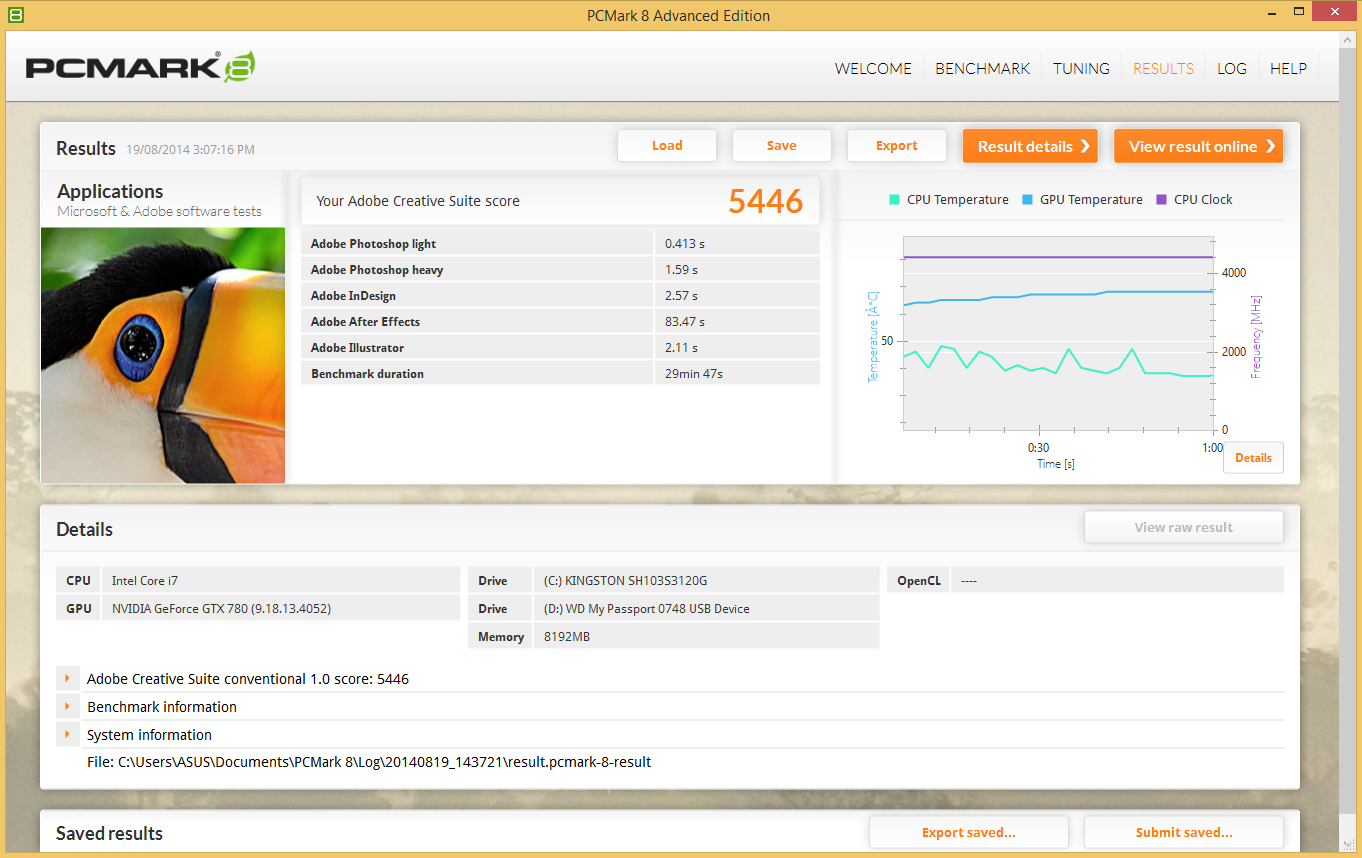Click the View raw result button
This screenshot has height=858, width=1362.
[x=1184, y=527]
